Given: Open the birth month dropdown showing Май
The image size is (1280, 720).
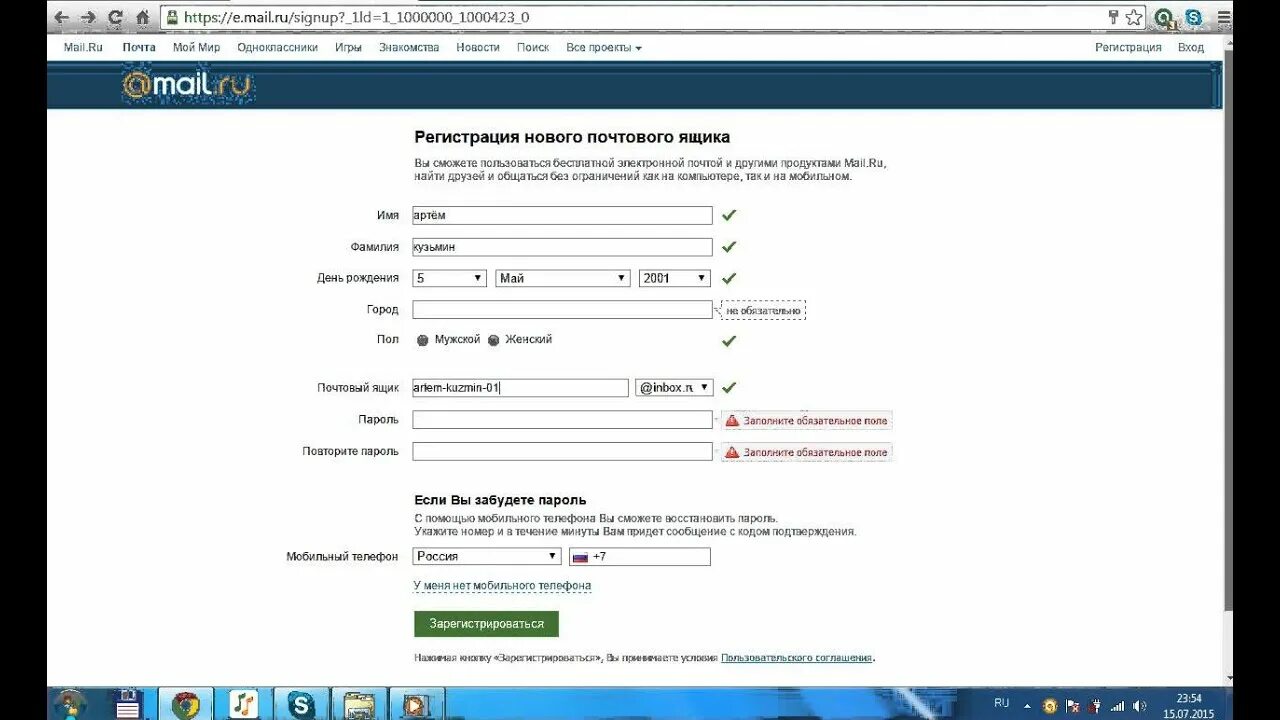Looking at the screenshot, I should (x=563, y=278).
